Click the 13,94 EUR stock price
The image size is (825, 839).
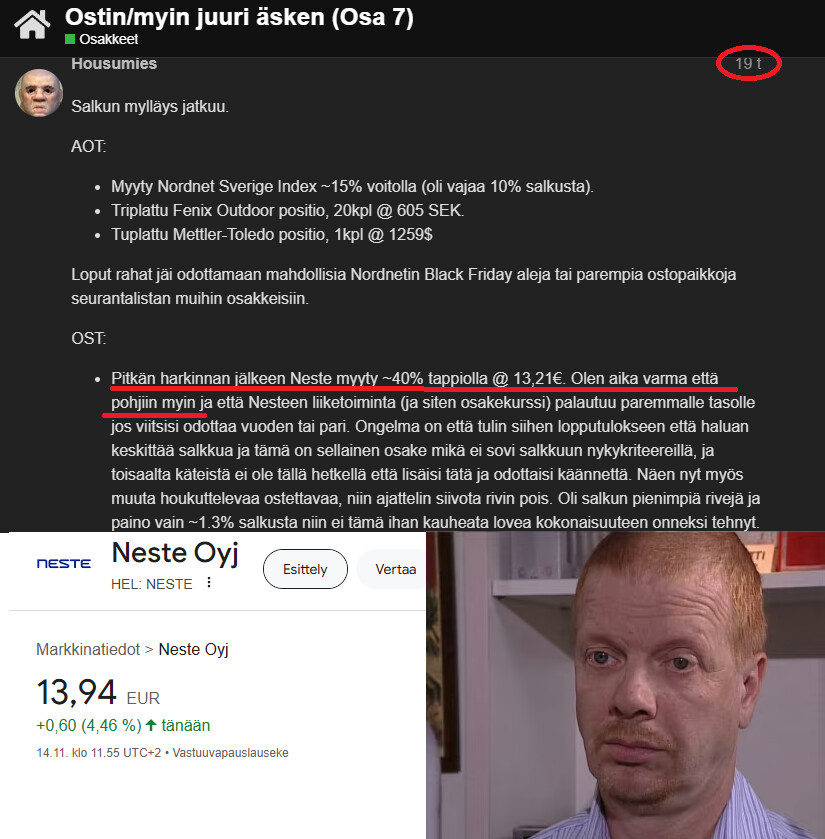(98, 692)
